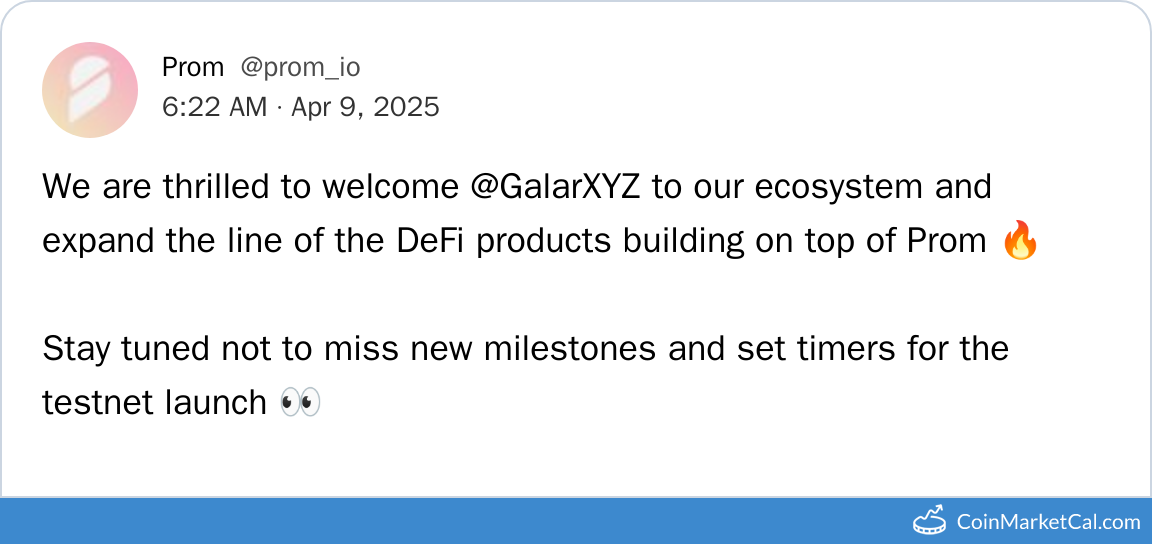Screen dimensions: 1152x544
Task: Click the 6:22 AM post time
Action: click(x=214, y=107)
